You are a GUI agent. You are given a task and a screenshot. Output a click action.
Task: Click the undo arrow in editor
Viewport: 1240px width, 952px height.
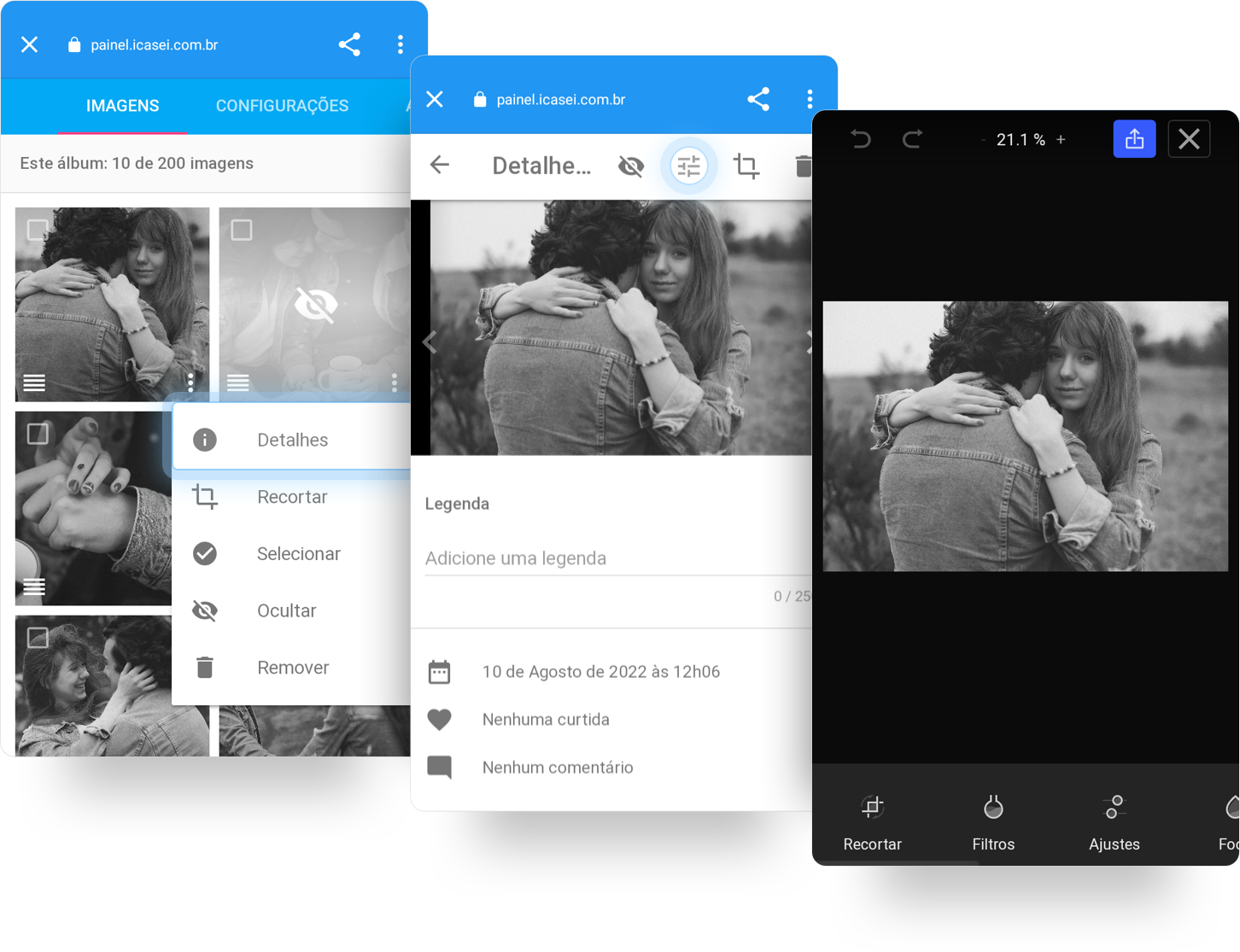[860, 139]
